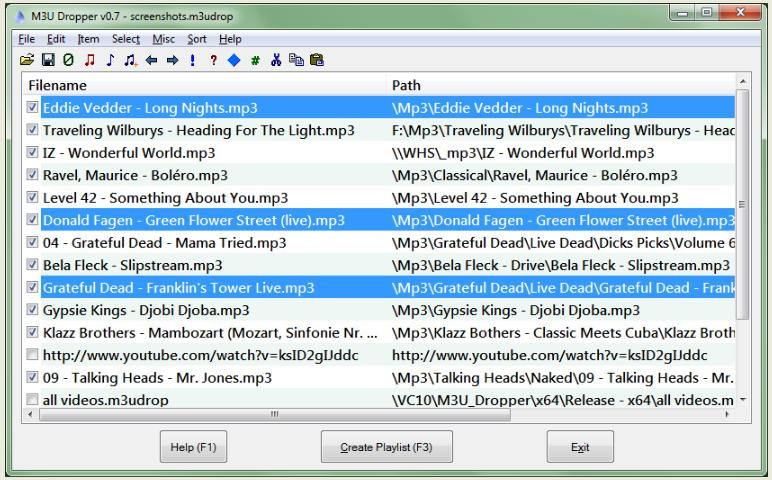Viewport: 772px width, 480px height.
Task: Click the horizontal scrollbar left arrow
Action: point(31,415)
